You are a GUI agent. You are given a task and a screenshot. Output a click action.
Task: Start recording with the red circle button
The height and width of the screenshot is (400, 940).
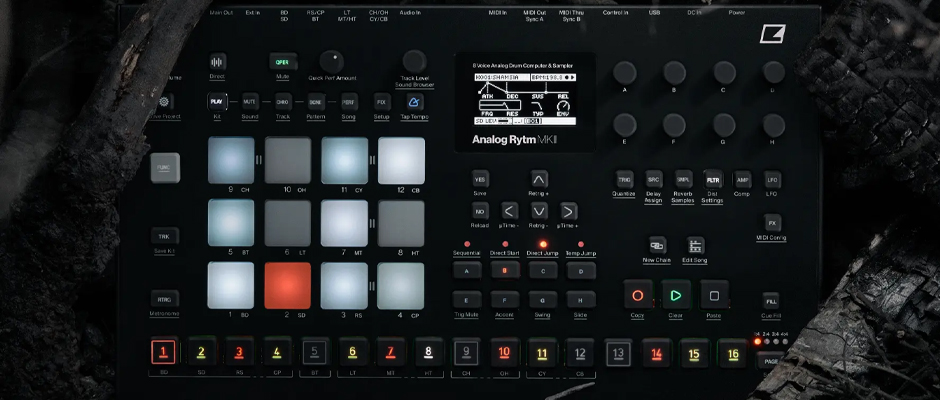[x=637, y=295]
